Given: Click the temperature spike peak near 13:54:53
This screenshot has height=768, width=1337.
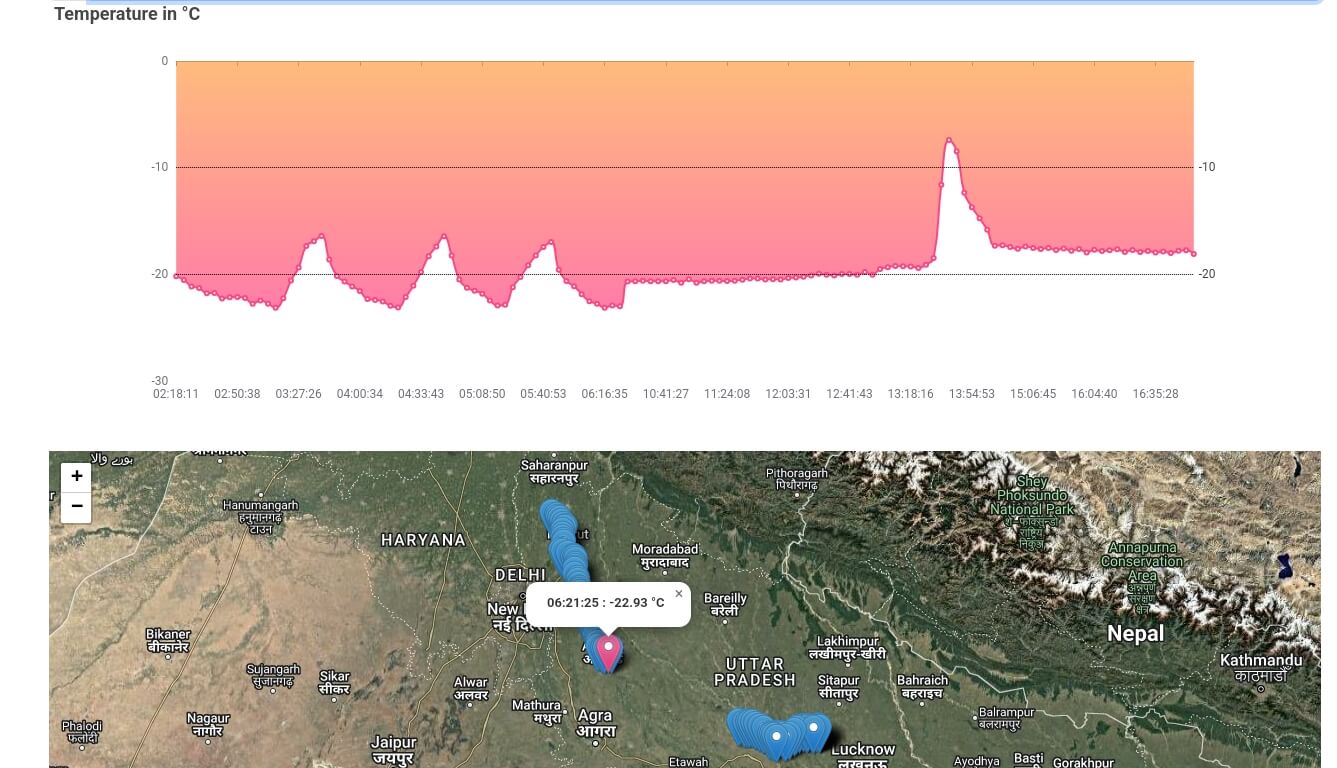Looking at the screenshot, I should click(949, 141).
